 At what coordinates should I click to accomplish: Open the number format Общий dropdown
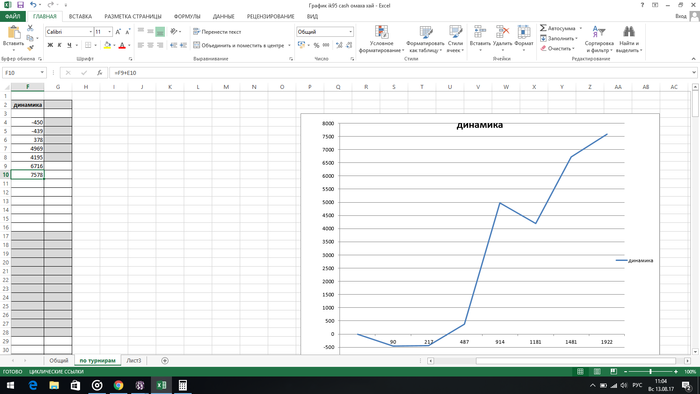click(x=350, y=32)
